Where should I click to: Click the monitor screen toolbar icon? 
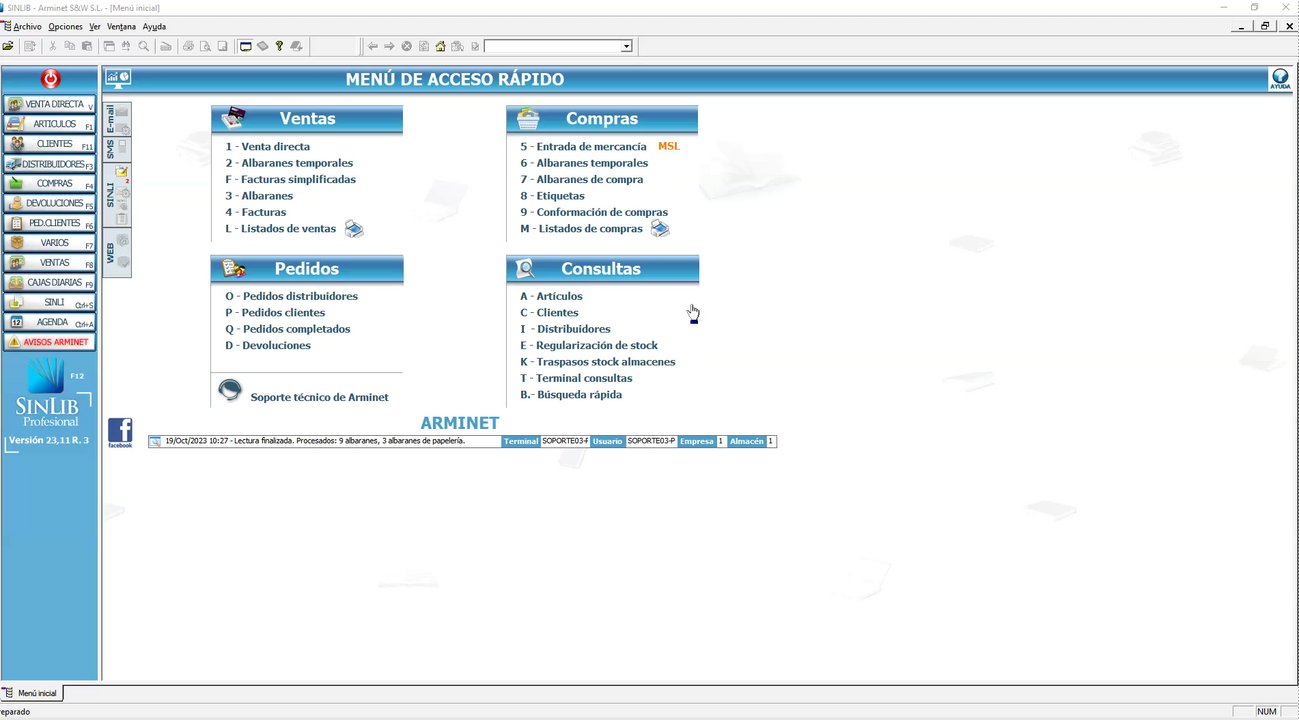point(245,46)
